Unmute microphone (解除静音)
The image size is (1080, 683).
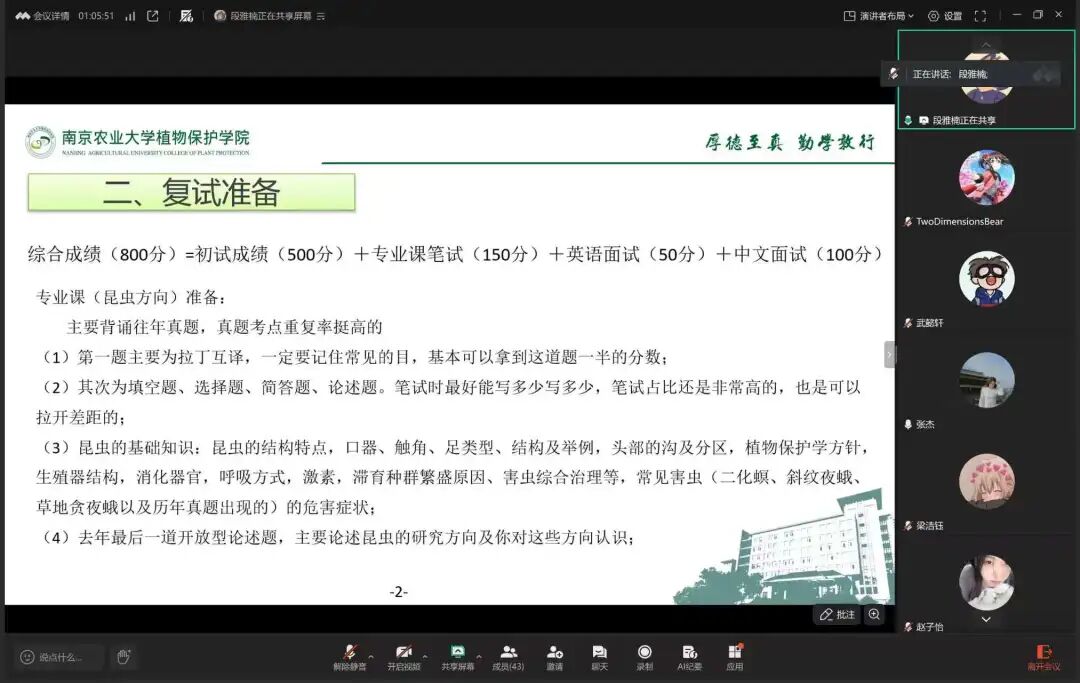pyautogui.click(x=349, y=658)
